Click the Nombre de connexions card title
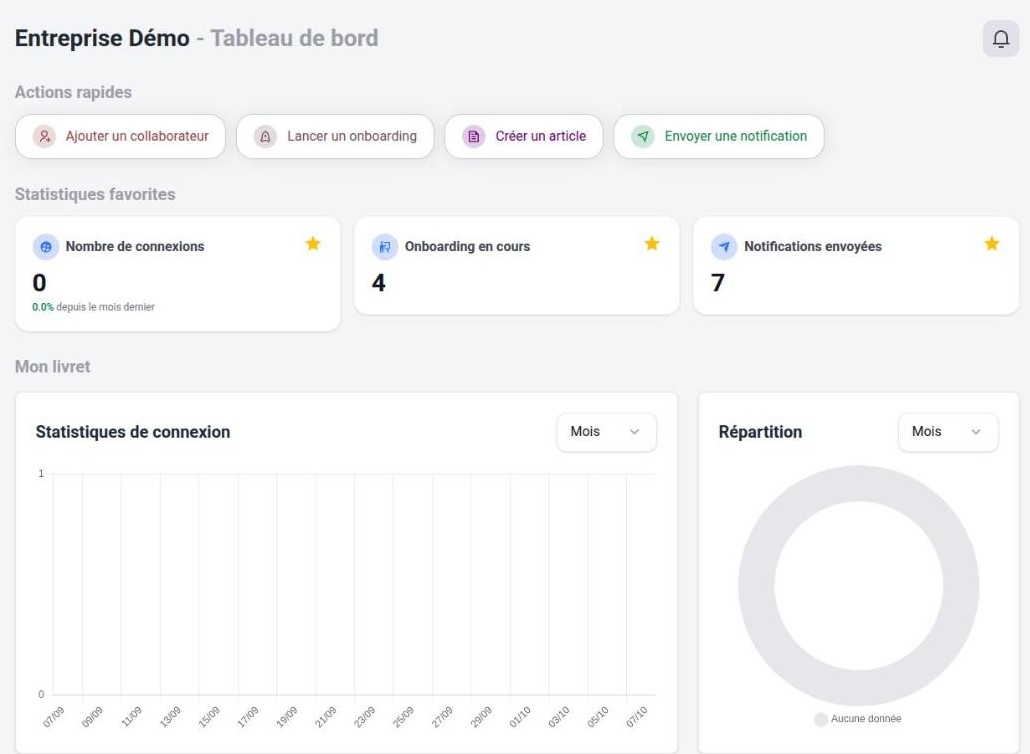 (135, 246)
